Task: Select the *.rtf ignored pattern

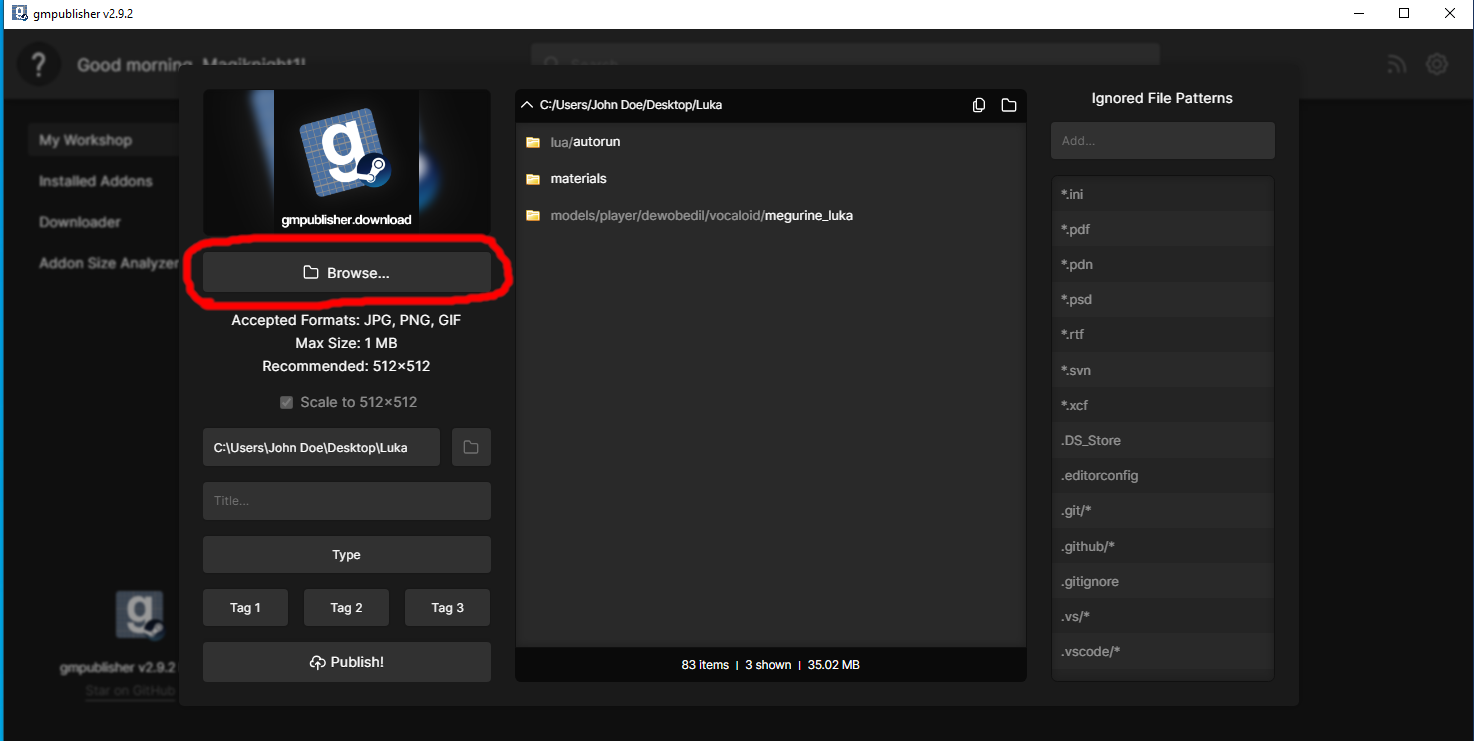Action: click(x=1163, y=334)
